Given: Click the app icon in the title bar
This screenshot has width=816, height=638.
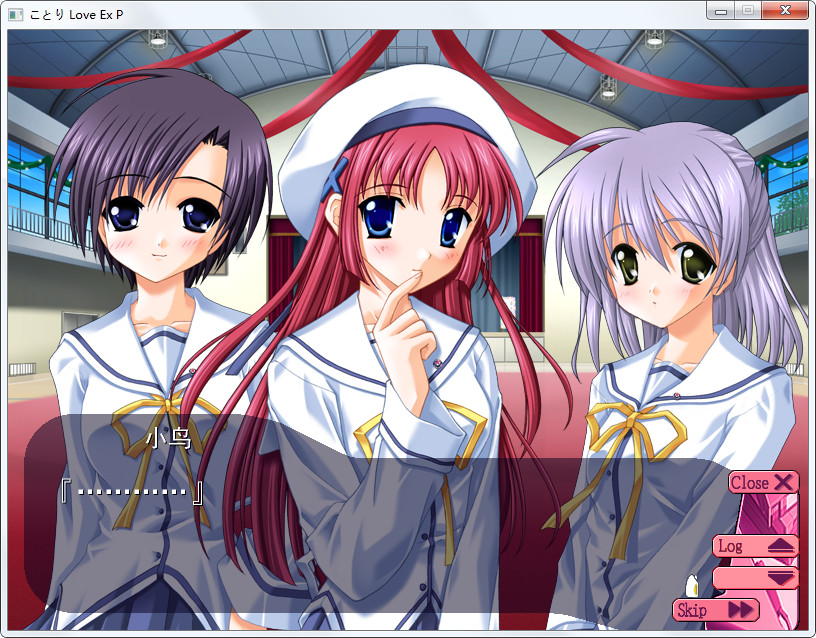Looking at the screenshot, I should (15, 13).
